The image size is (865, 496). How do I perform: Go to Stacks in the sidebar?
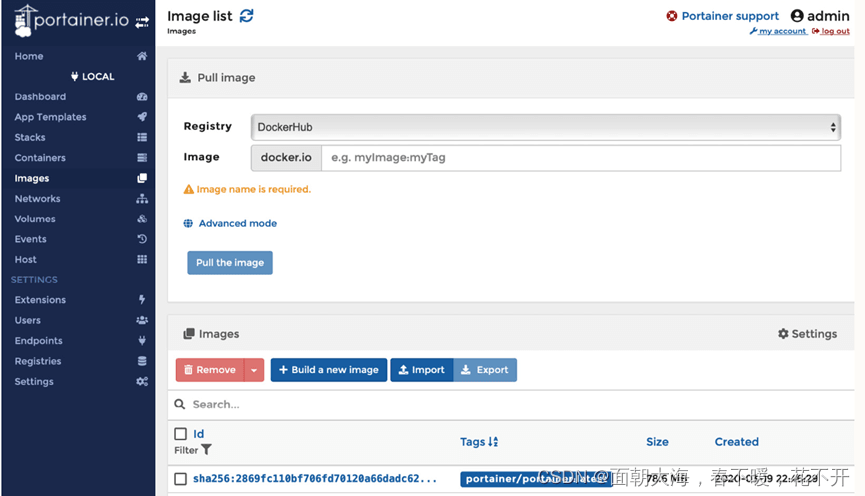(x=30, y=137)
